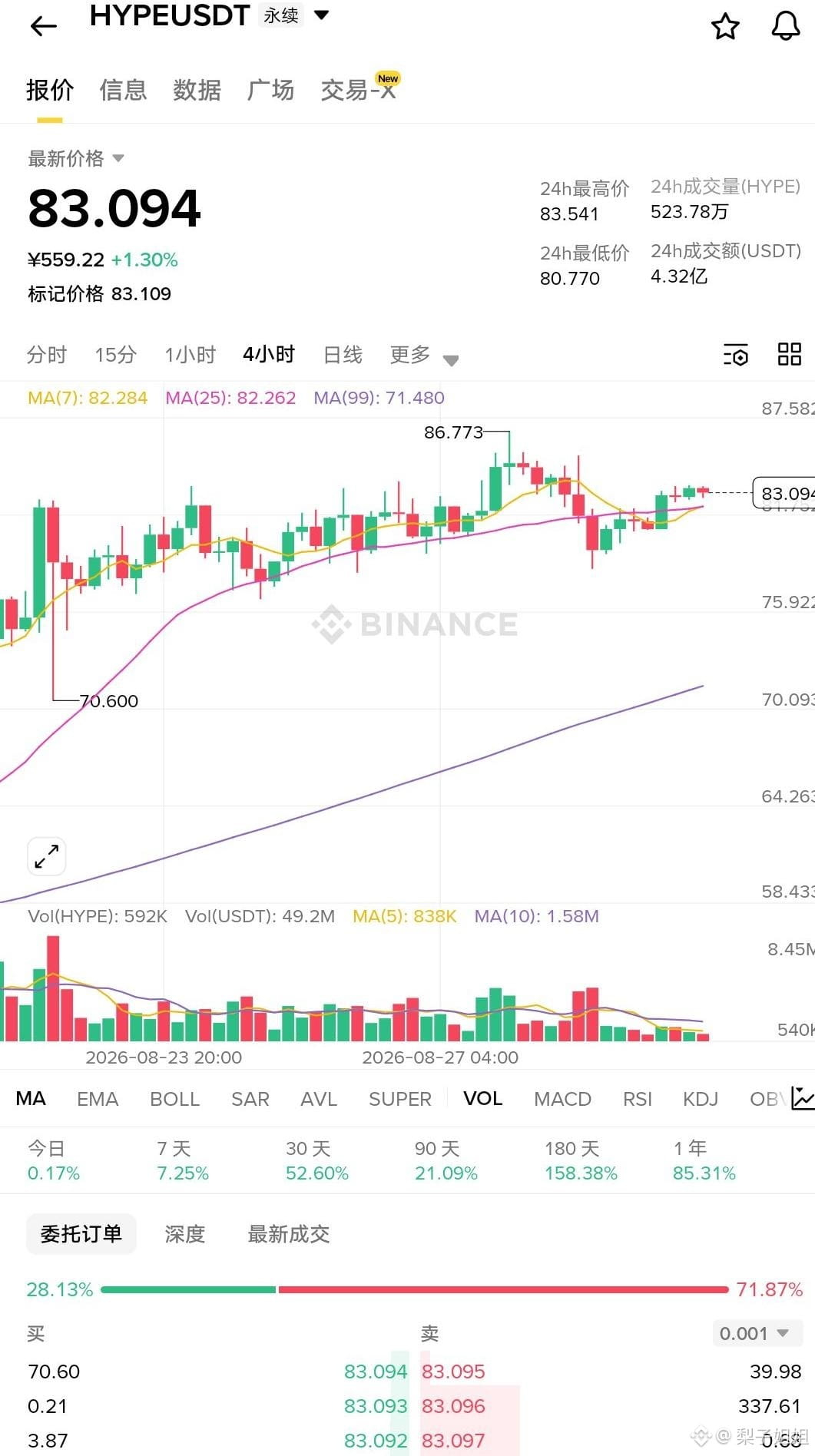Enable the BOLL indicator

pyautogui.click(x=174, y=1099)
